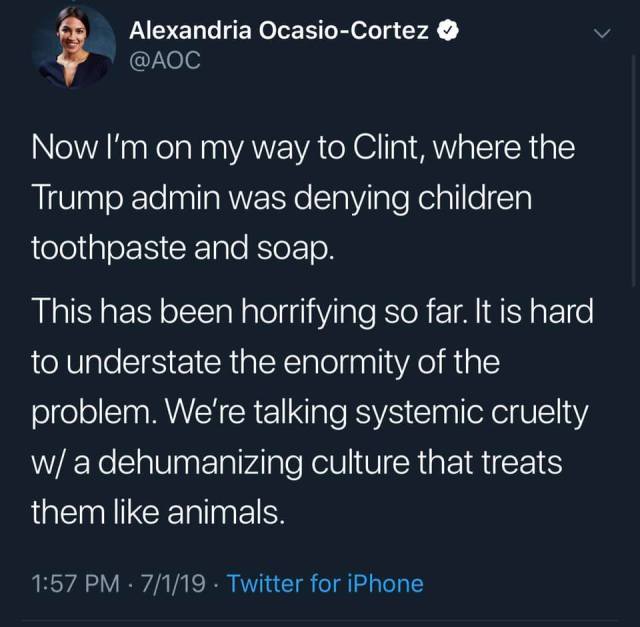Expand the tweet options chevron
The height and width of the screenshot is (627, 640).
coord(602,33)
